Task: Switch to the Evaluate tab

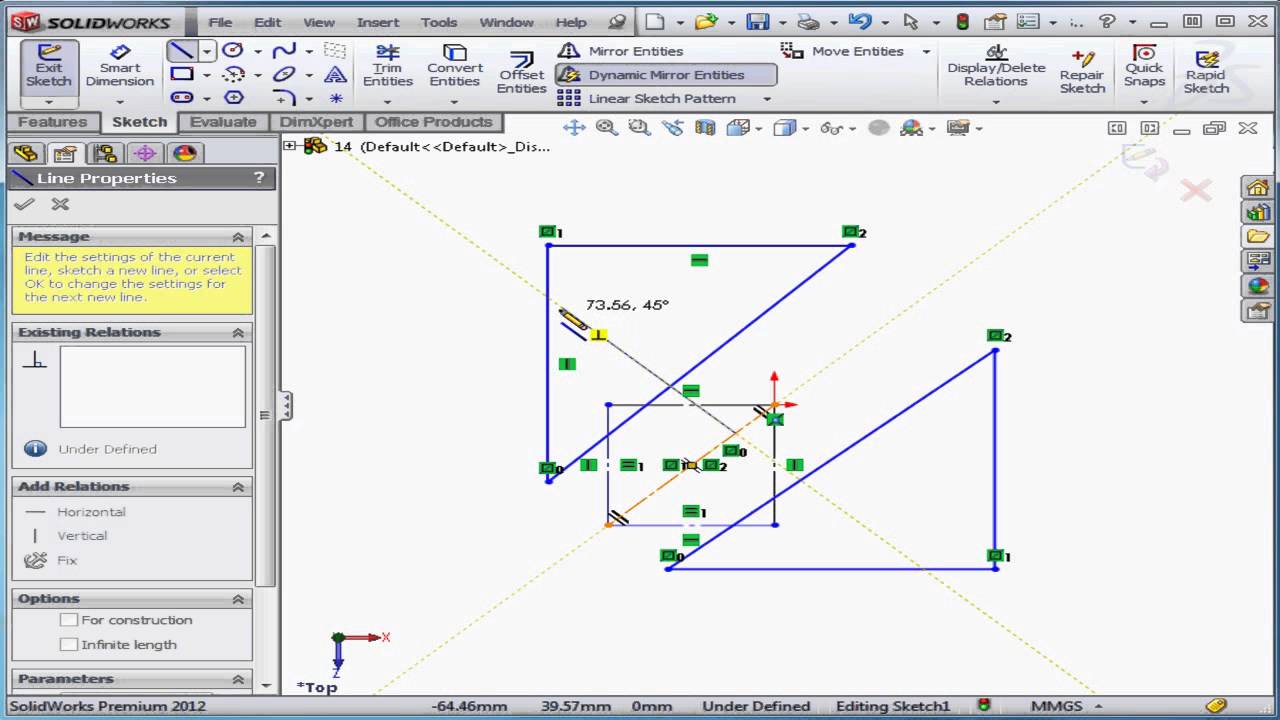Action: click(x=223, y=122)
